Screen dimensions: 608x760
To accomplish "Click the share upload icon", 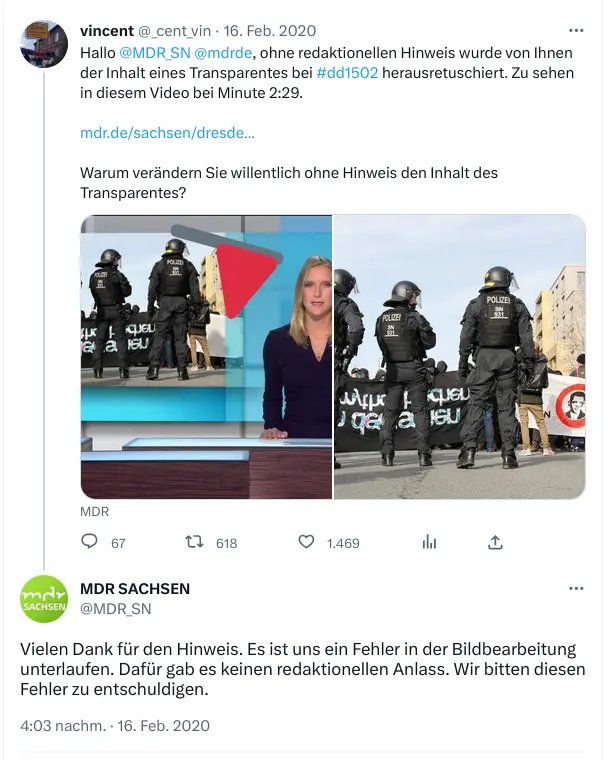I will [x=495, y=542].
